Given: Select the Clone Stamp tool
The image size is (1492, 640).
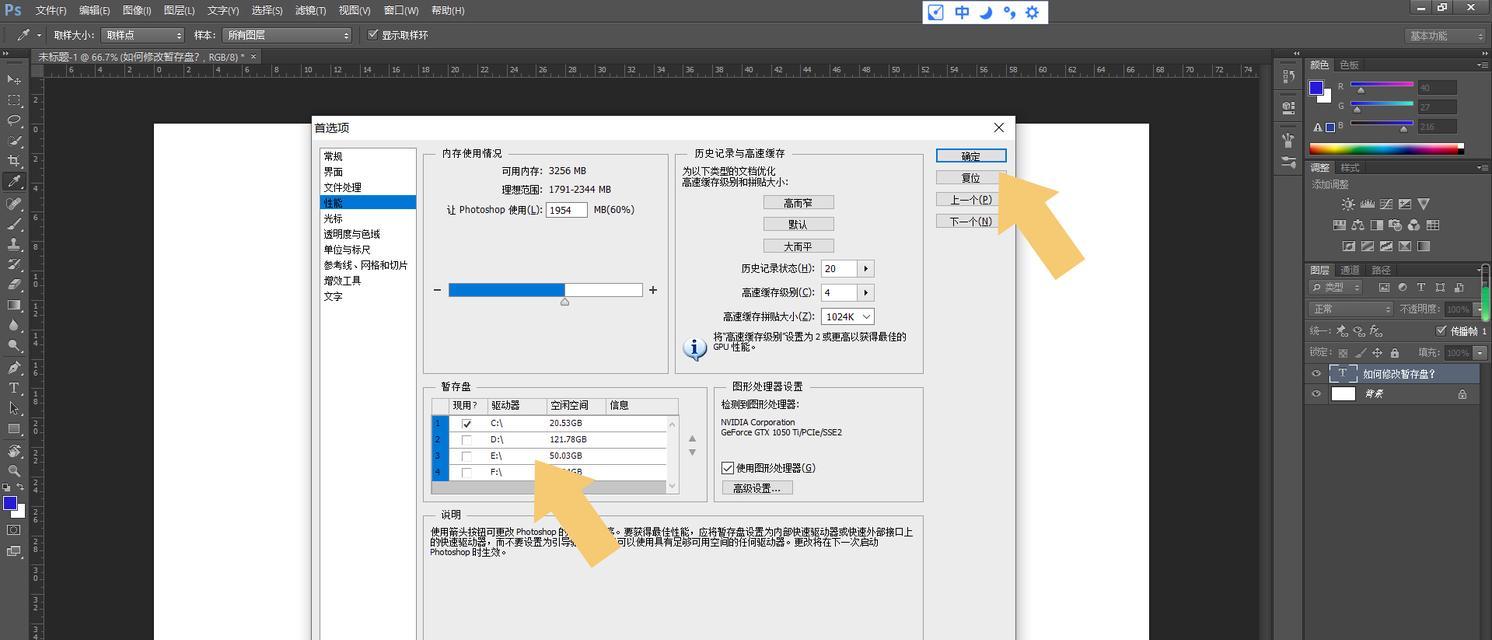Looking at the screenshot, I should point(14,243).
